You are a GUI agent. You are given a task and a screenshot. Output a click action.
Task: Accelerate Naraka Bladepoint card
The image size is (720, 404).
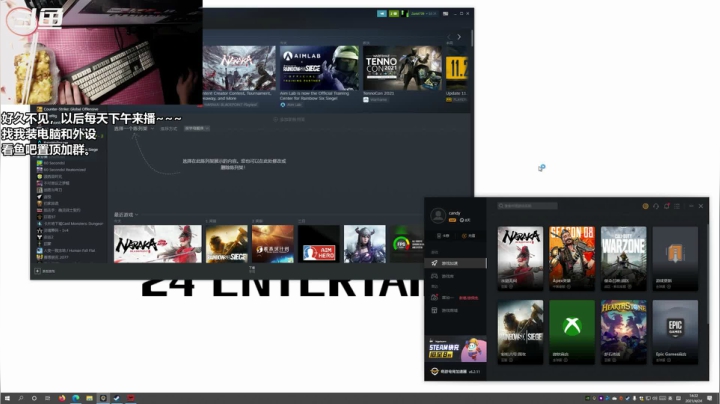[520, 258]
